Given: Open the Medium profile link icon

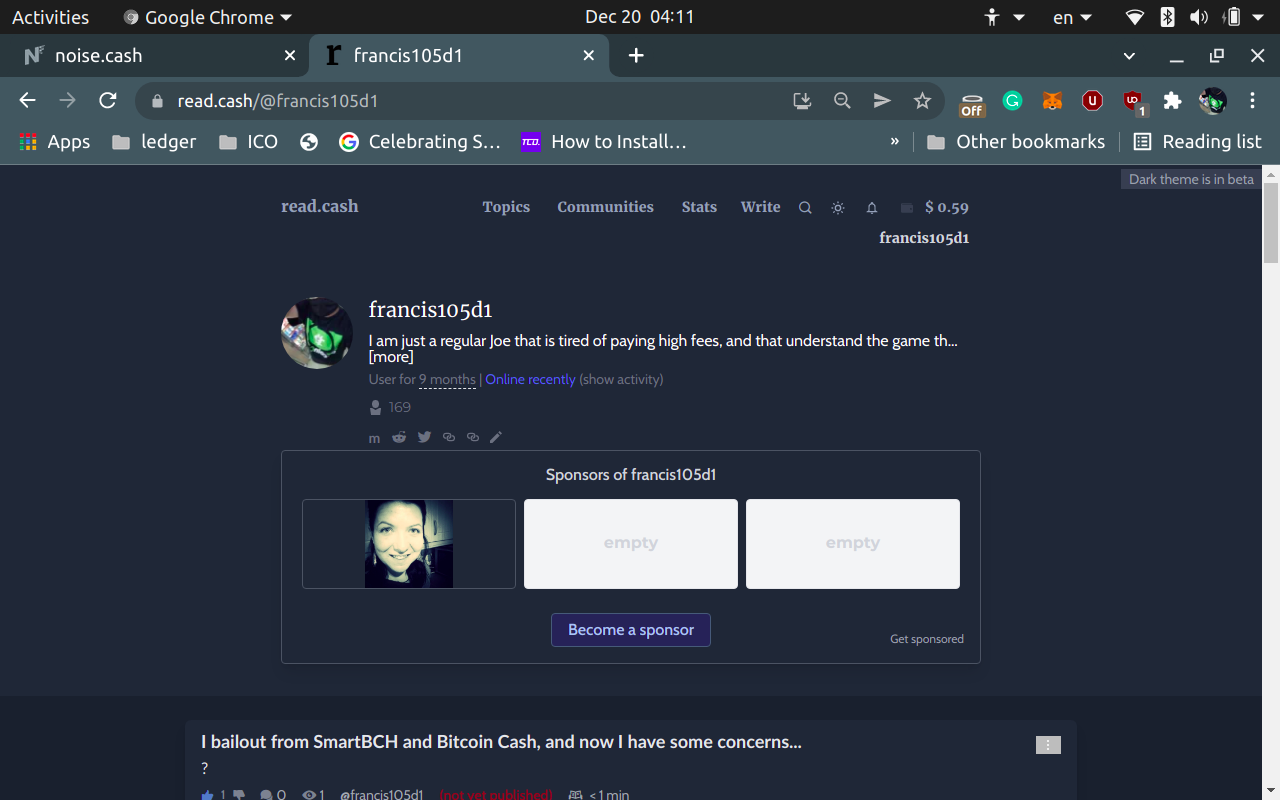Looking at the screenshot, I should [374, 438].
